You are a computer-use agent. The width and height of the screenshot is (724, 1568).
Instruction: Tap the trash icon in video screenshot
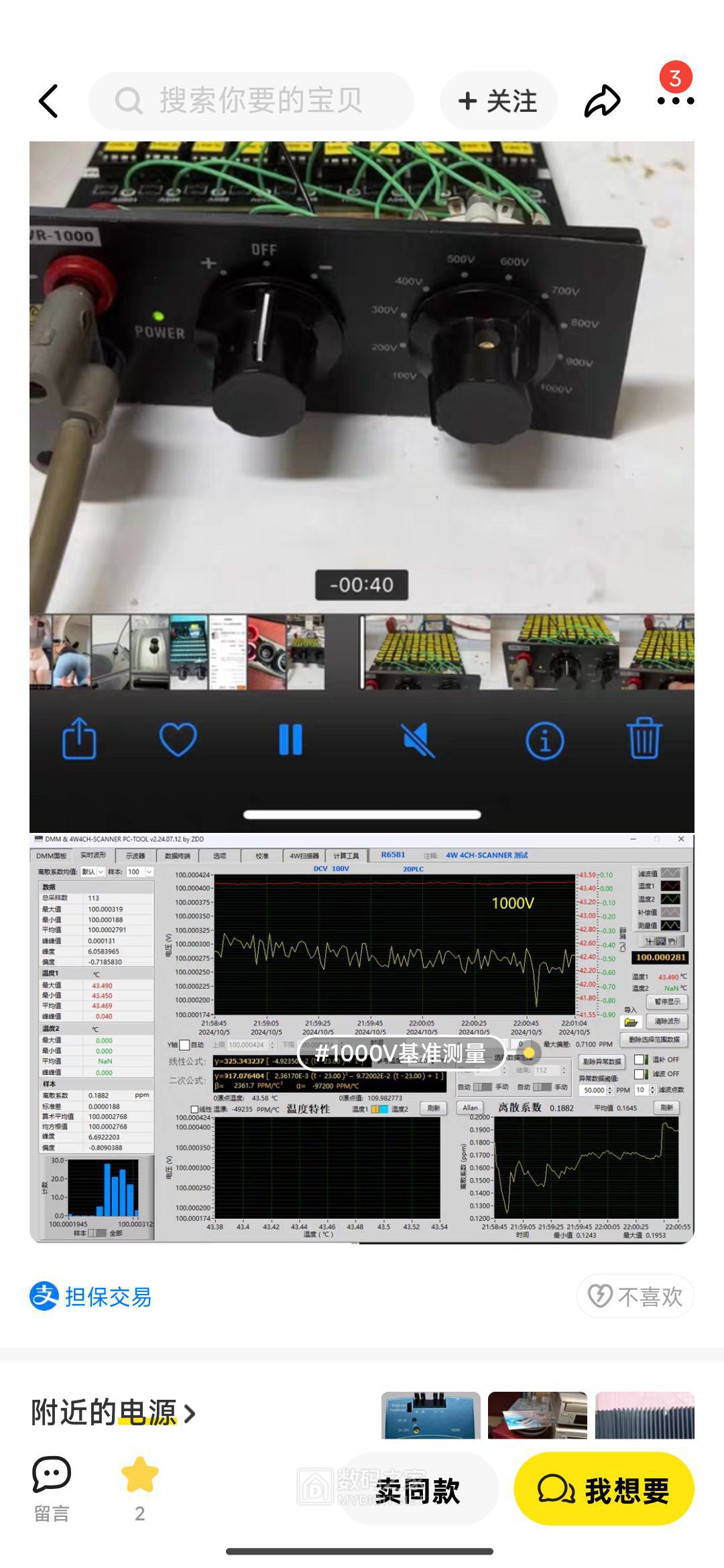click(x=644, y=738)
